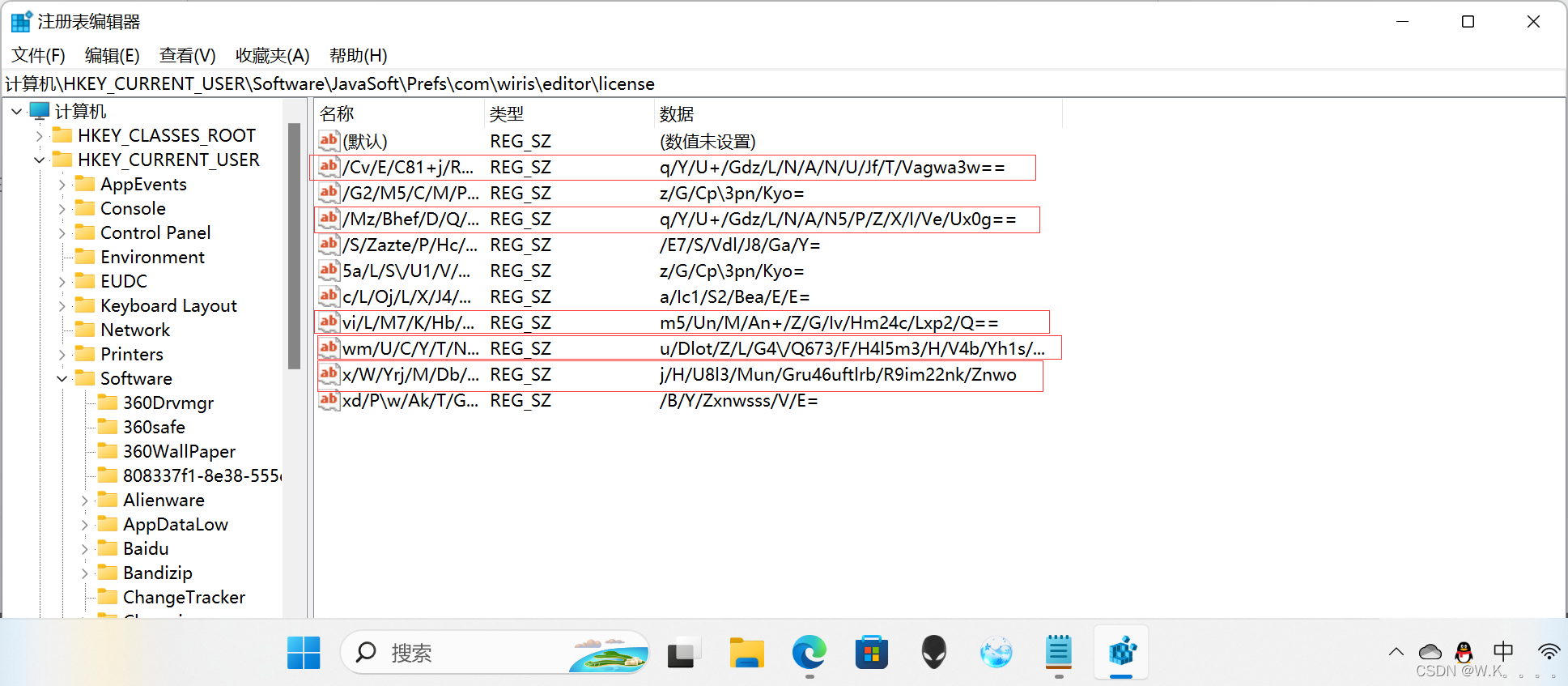Click Registry Editor taskbar icon
Screen dimensions: 1568x686
pos(1122,652)
